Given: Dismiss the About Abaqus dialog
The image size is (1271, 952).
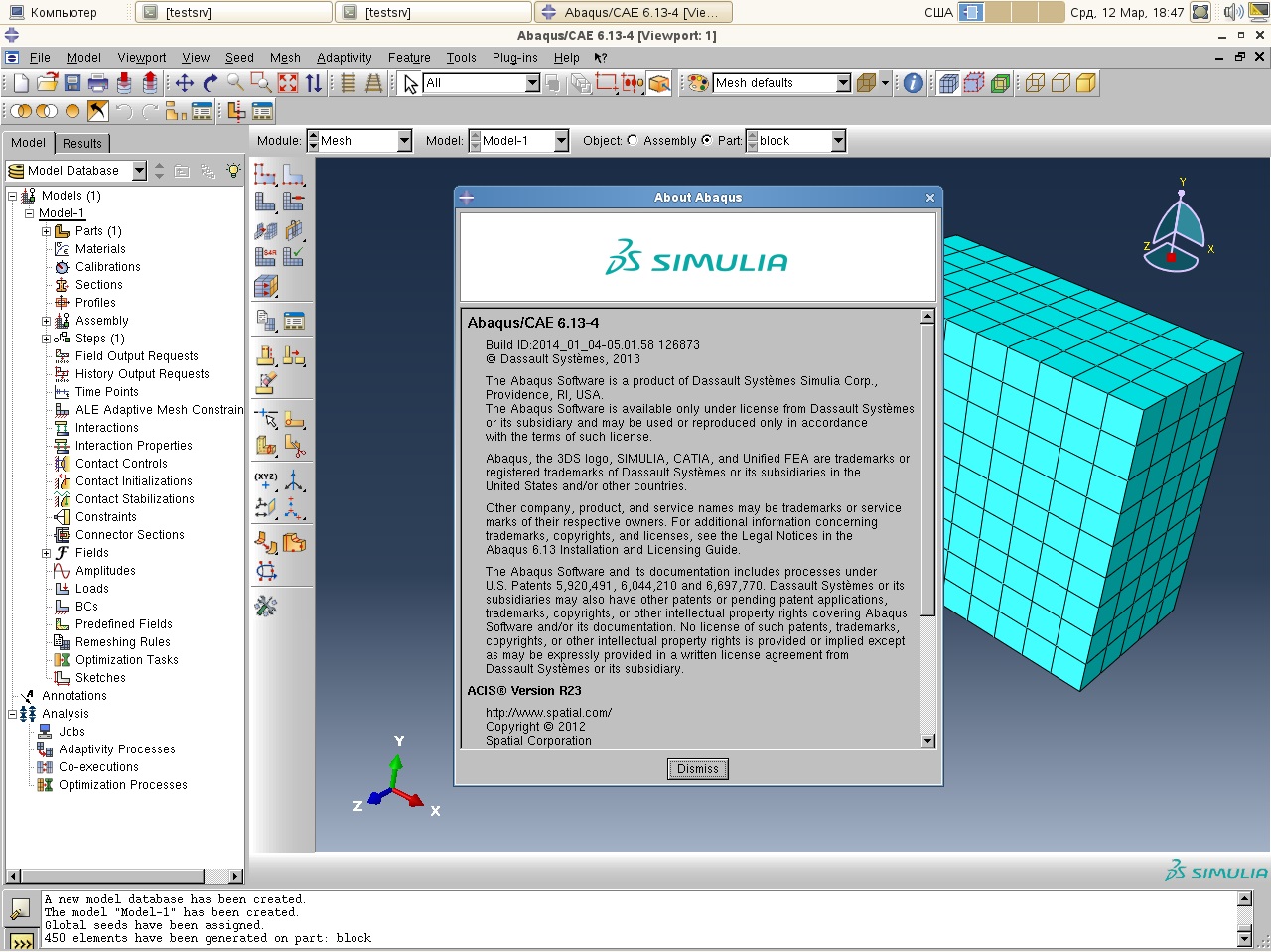Looking at the screenshot, I should (697, 769).
